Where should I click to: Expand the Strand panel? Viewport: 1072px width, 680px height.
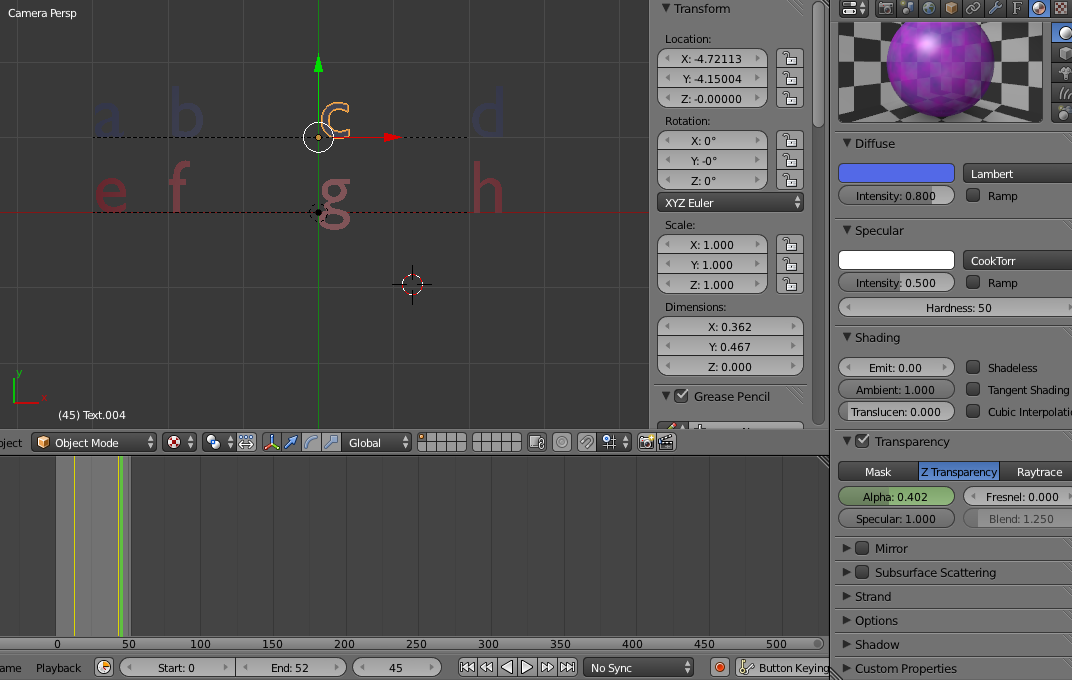point(847,596)
